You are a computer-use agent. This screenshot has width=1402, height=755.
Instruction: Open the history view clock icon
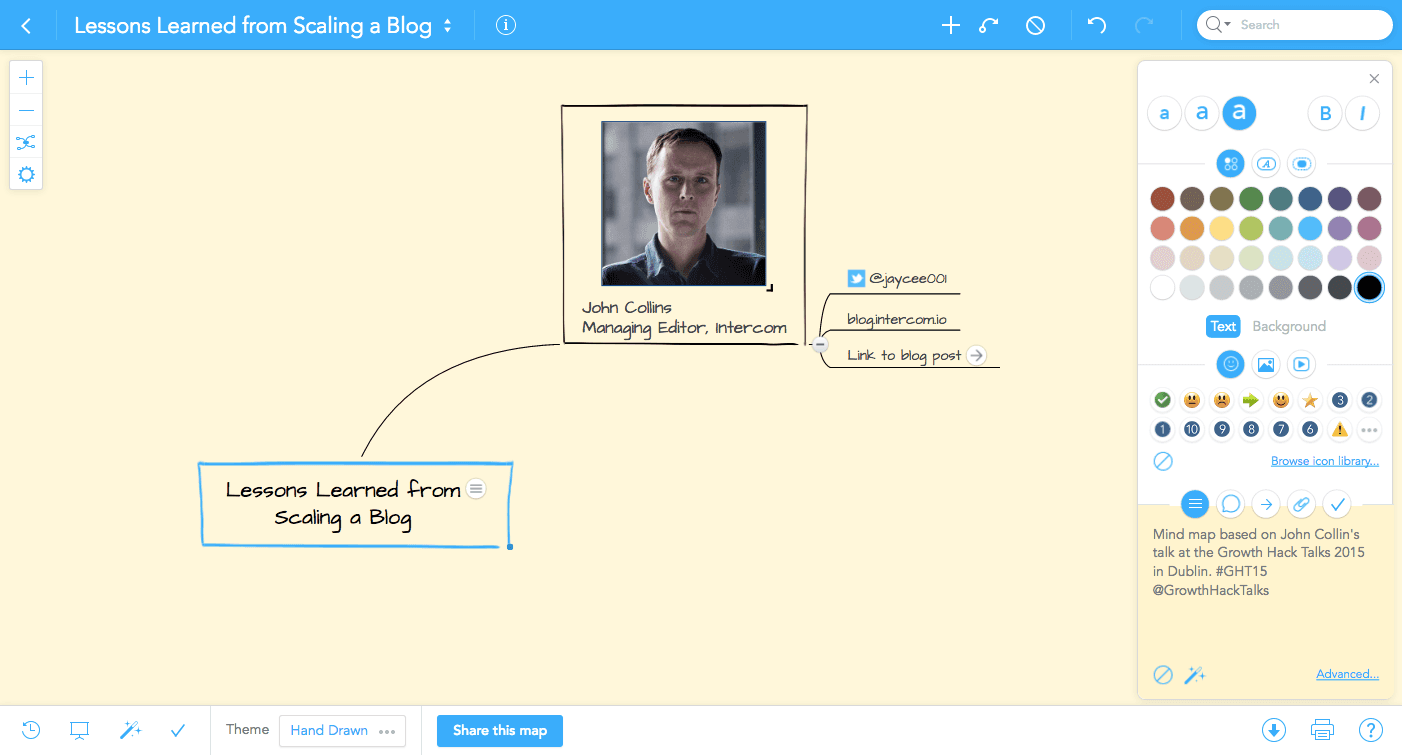click(x=31, y=730)
